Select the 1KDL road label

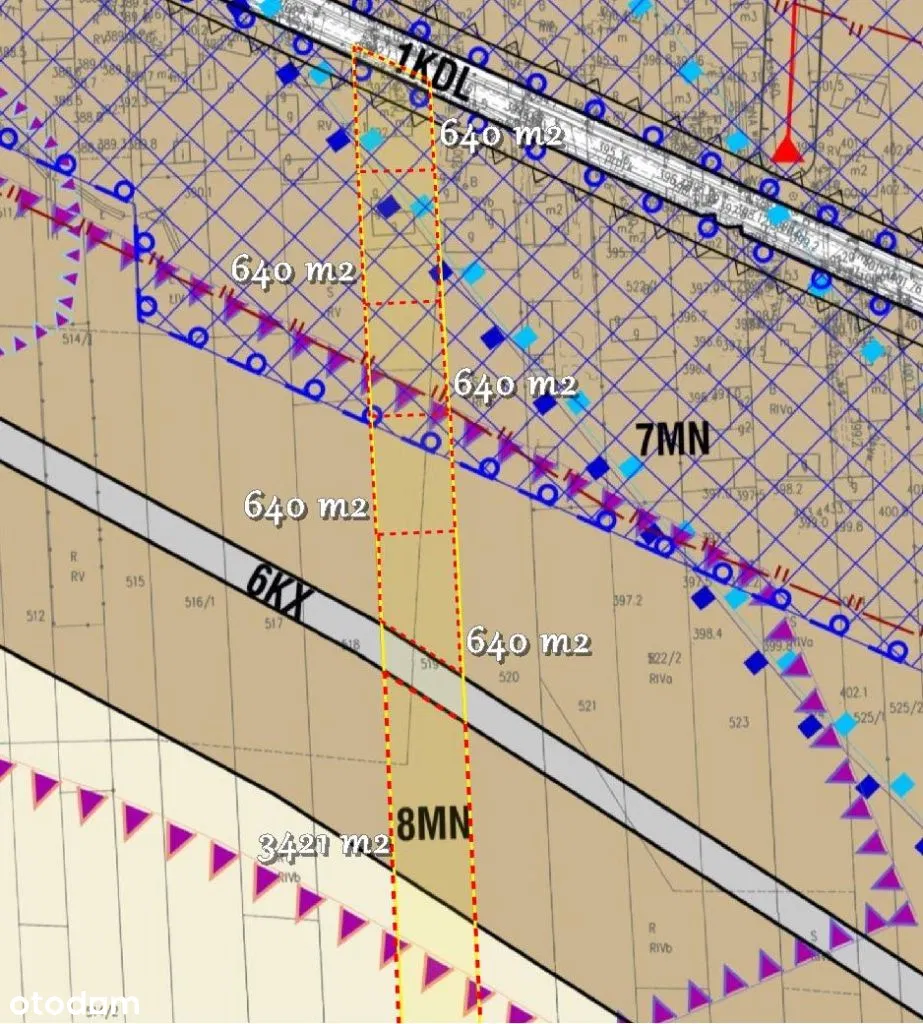point(433,71)
